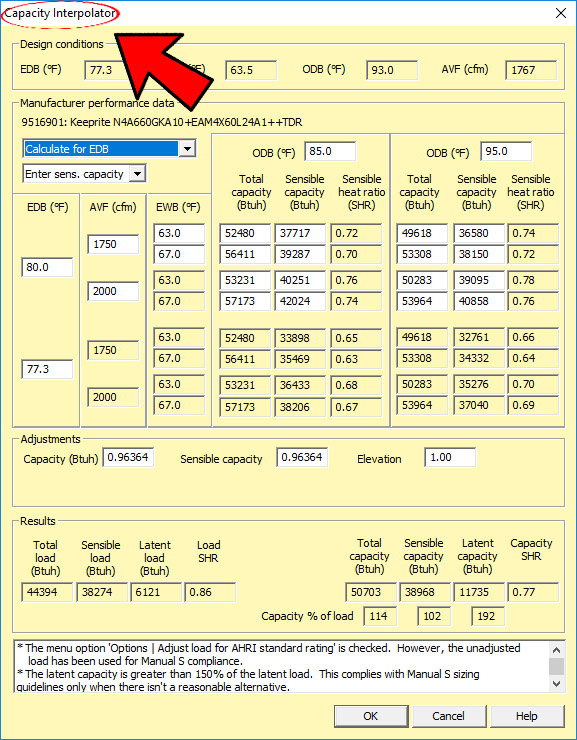577x740 pixels.
Task: Click the capacity percent of load value 192
Action: pos(488,616)
